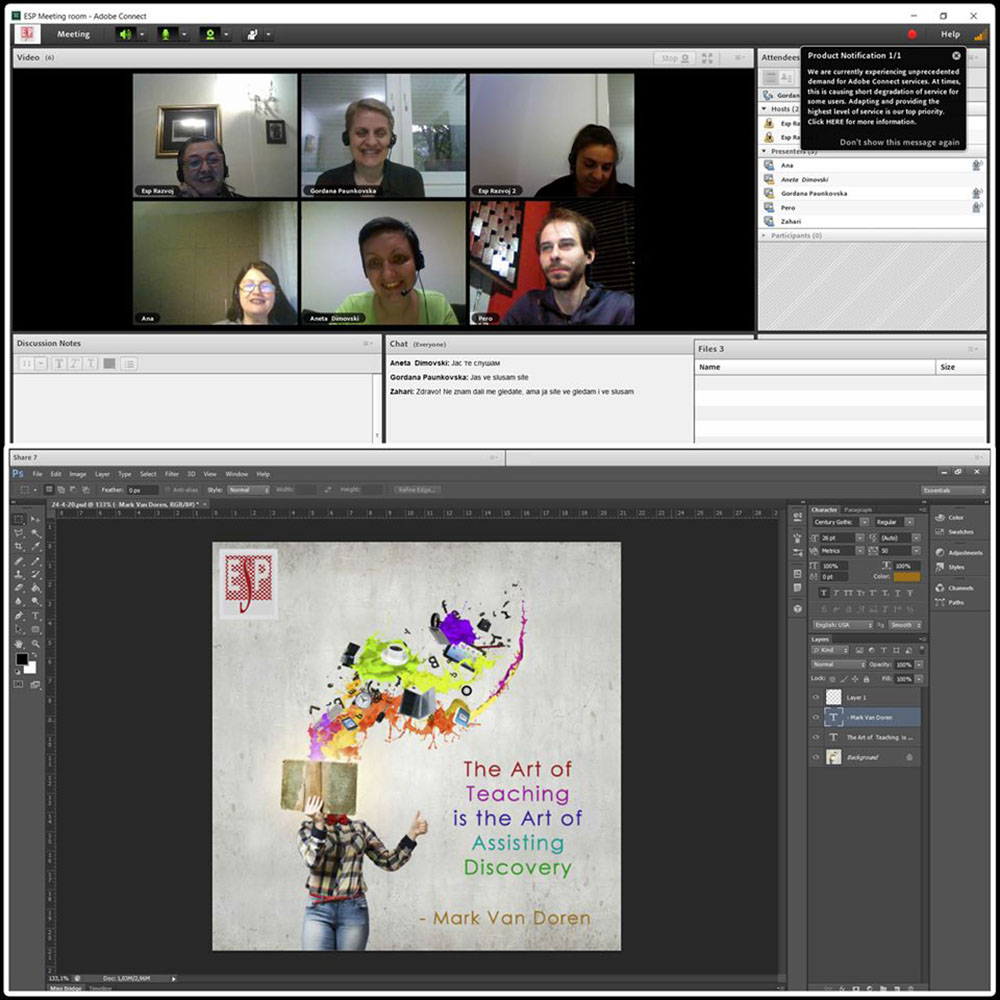Screen dimensions: 1000x1000
Task: Select the Dodge tool
Action: tap(36, 602)
